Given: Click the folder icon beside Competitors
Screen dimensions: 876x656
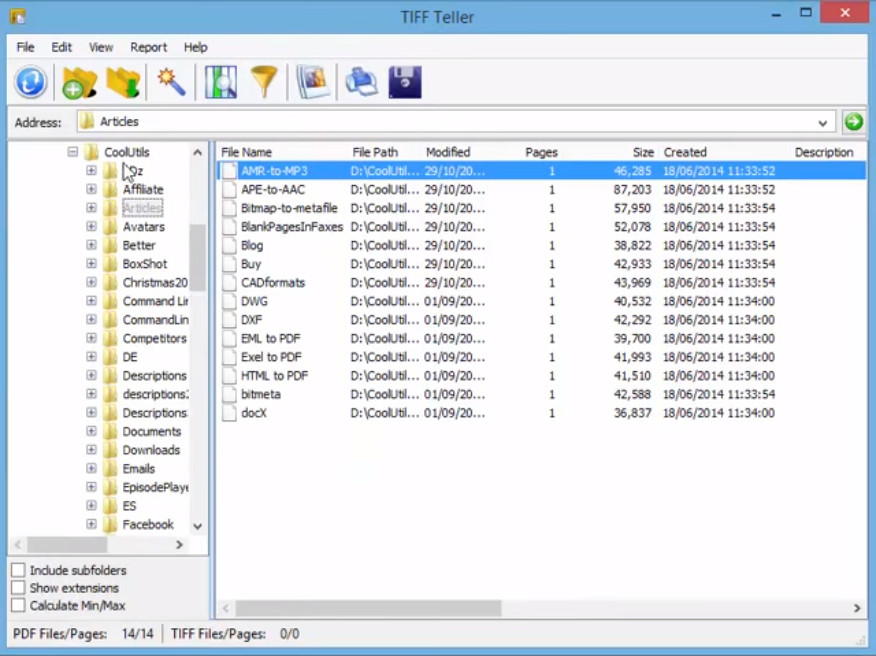Looking at the screenshot, I should [111, 339].
